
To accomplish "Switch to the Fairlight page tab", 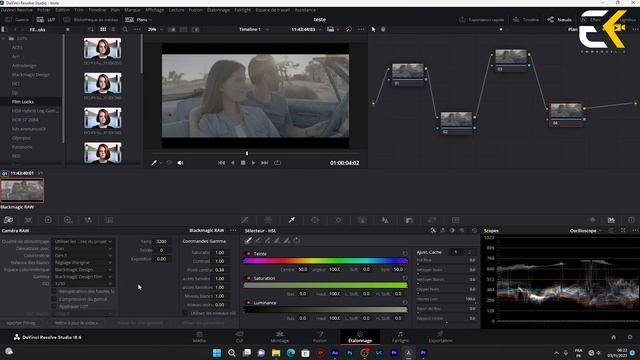I will (x=400, y=337).
